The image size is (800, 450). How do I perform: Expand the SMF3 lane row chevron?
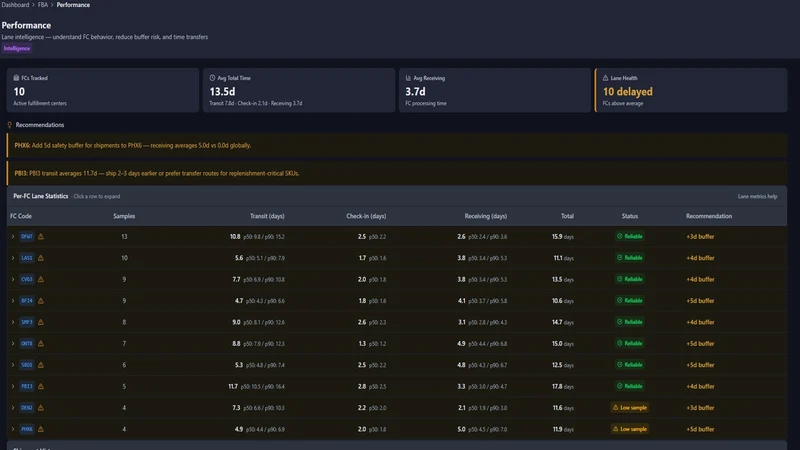click(13, 322)
